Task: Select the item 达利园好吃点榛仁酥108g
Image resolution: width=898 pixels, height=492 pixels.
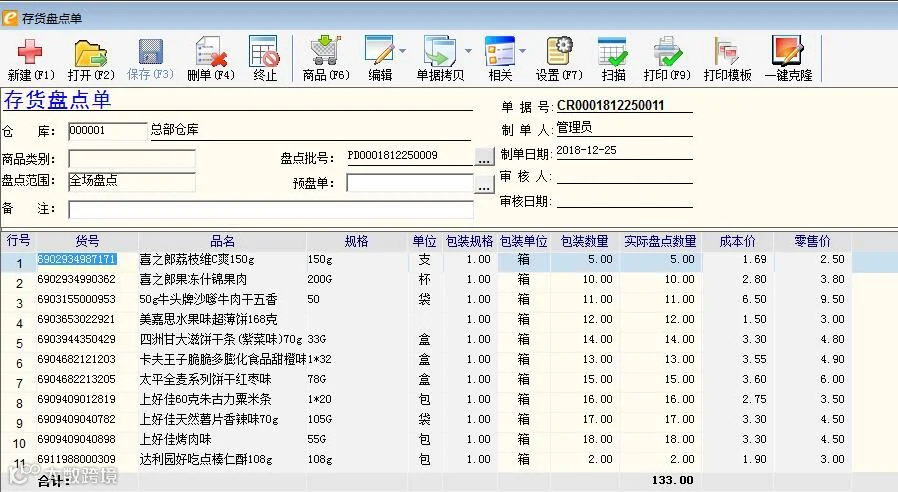Action: point(206,459)
